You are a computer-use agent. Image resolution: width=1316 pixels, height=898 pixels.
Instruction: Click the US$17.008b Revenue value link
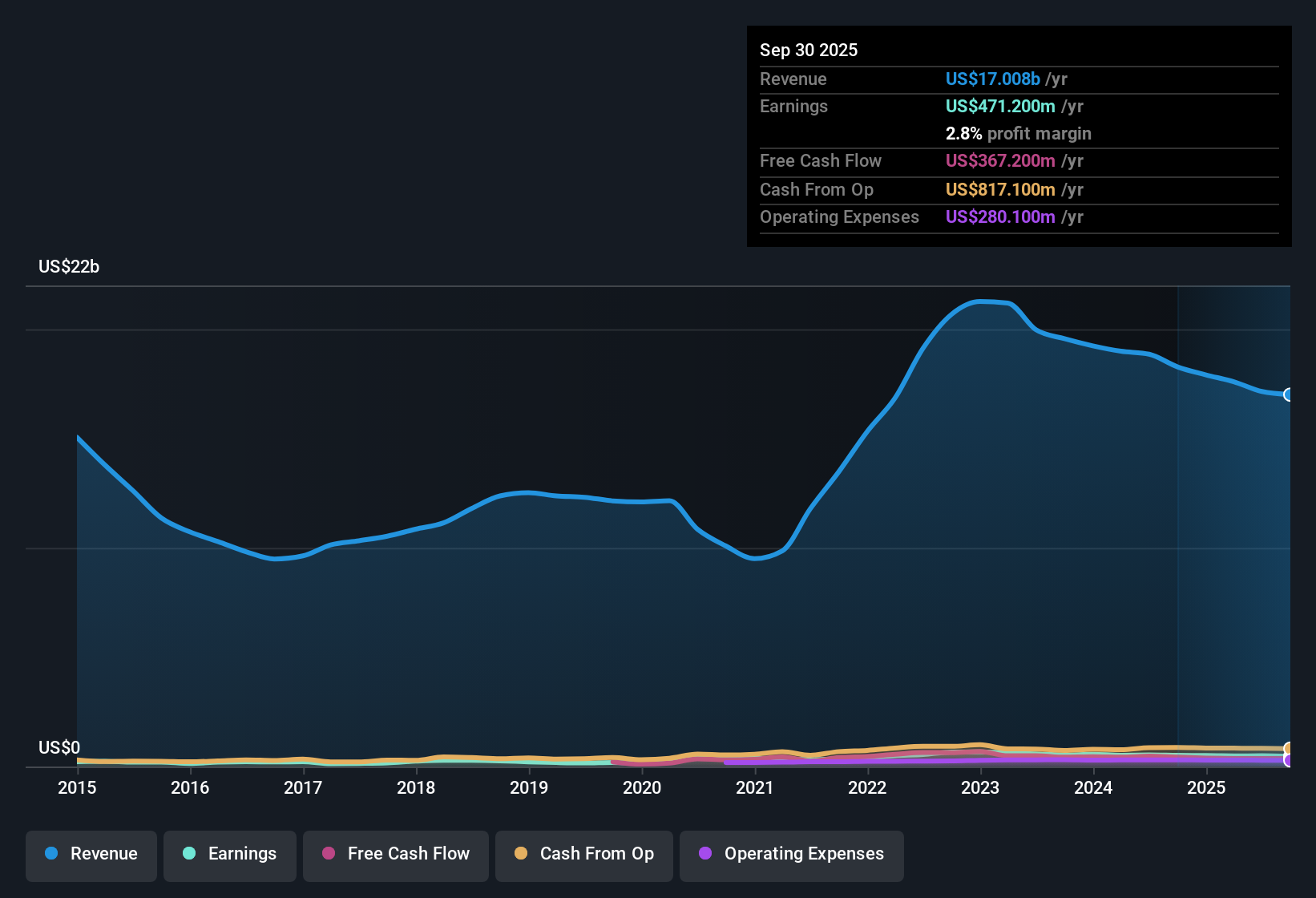[992, 79]
